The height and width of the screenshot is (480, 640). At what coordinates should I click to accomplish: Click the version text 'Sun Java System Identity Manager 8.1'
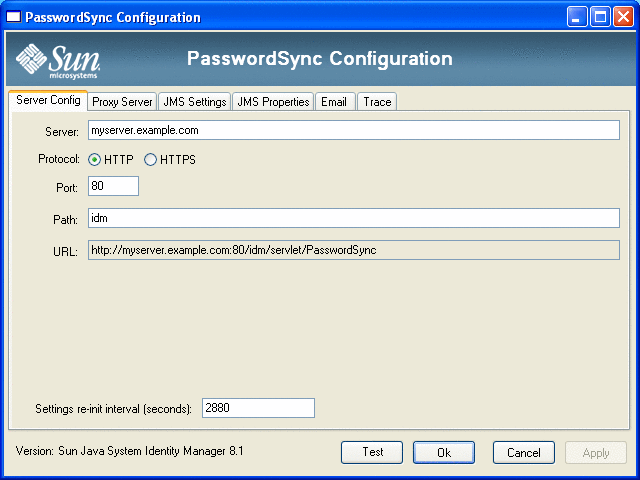(x=151, y=451)
